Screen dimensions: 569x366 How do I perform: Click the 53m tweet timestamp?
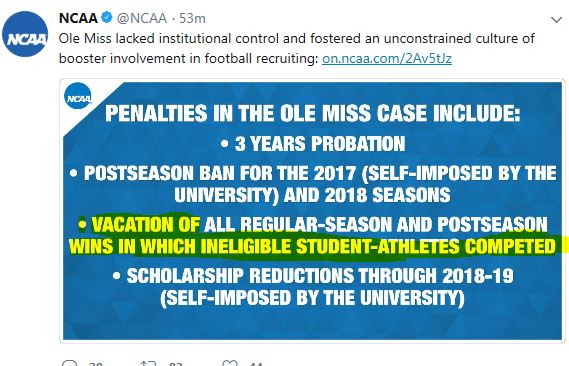point(192,18)
